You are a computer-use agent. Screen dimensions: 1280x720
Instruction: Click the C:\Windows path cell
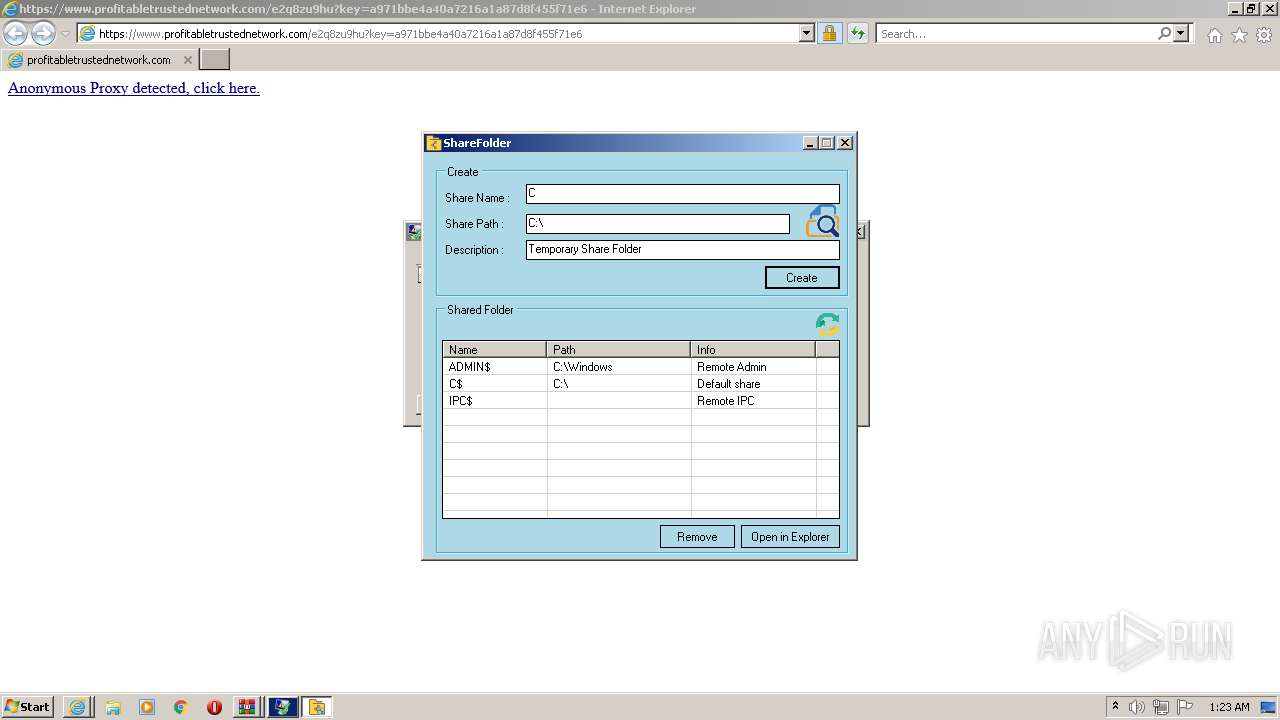tap(583, 367)
